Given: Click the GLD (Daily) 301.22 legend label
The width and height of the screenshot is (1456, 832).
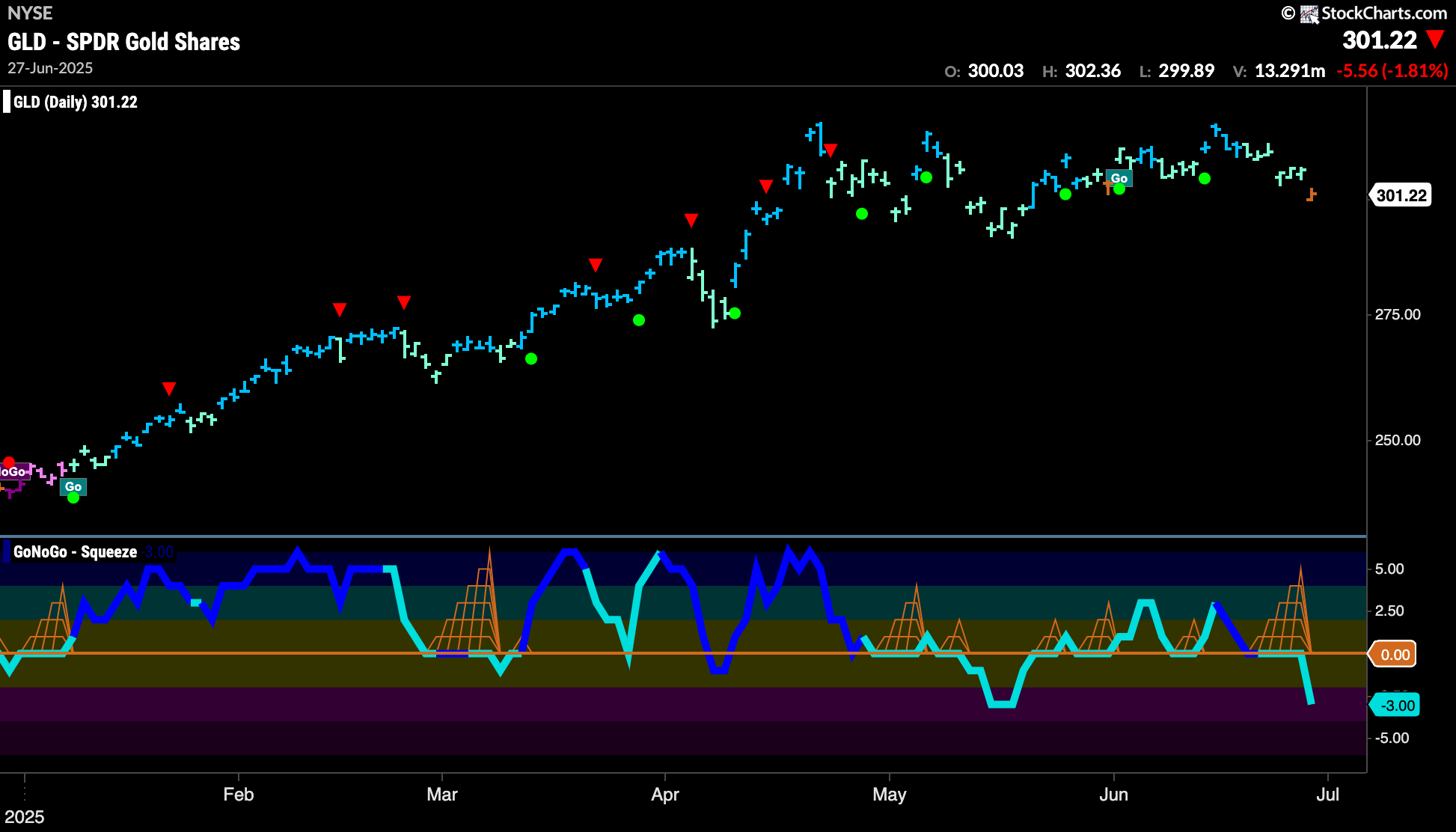Looking at the screenshot, I should click(x=76, y=103).
